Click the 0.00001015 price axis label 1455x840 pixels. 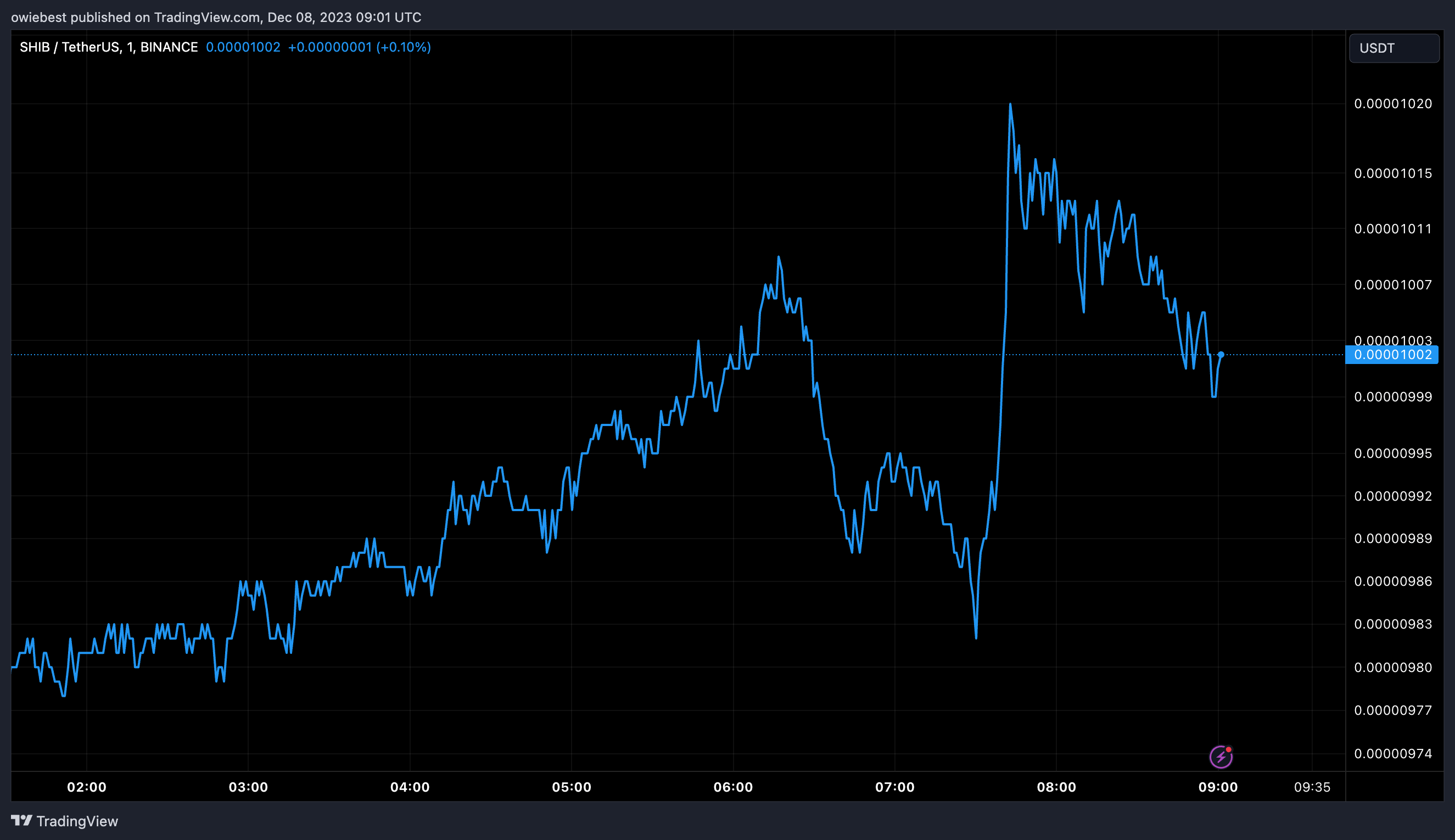click(x=1393, y=173)
